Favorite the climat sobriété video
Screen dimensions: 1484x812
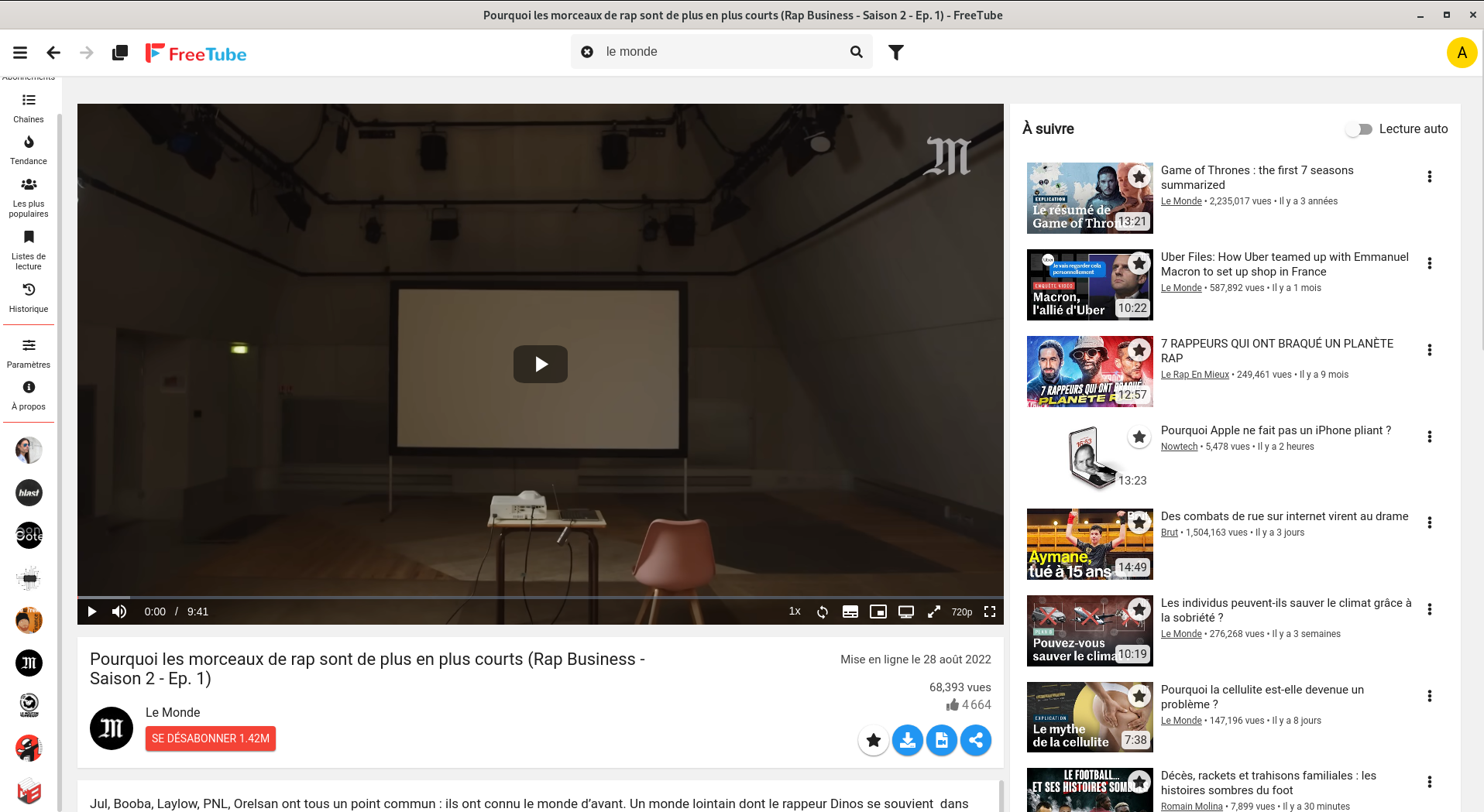click(1139, 610)
